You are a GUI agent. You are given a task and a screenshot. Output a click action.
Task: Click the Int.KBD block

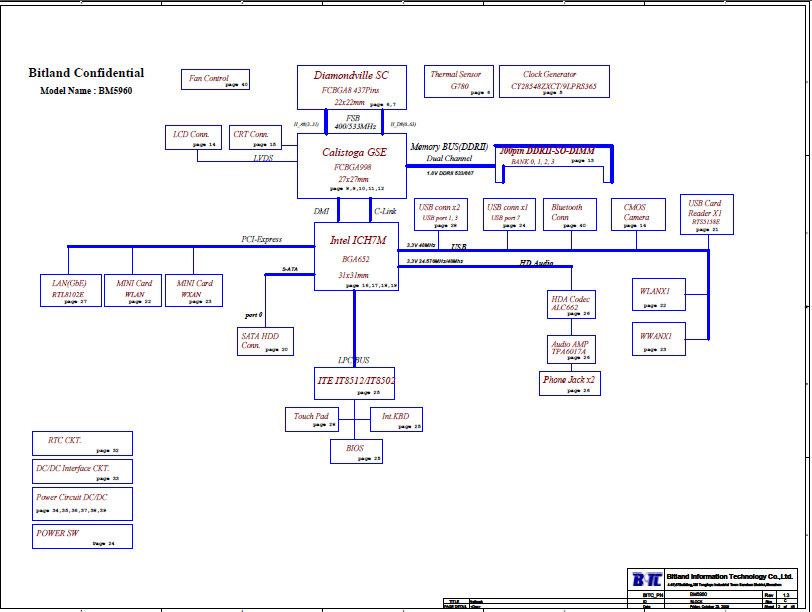click(396, 419)
